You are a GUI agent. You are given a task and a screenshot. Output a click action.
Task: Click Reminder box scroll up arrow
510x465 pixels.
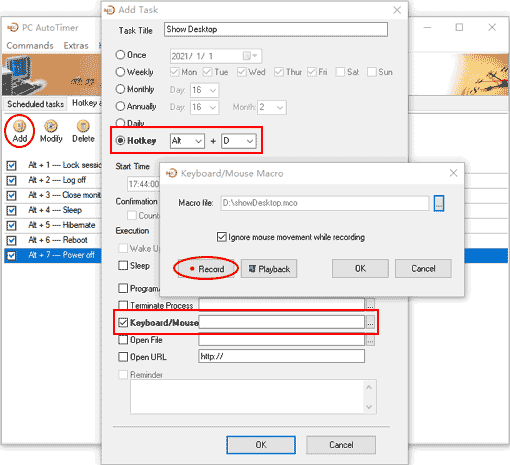[x=369, y=387]
